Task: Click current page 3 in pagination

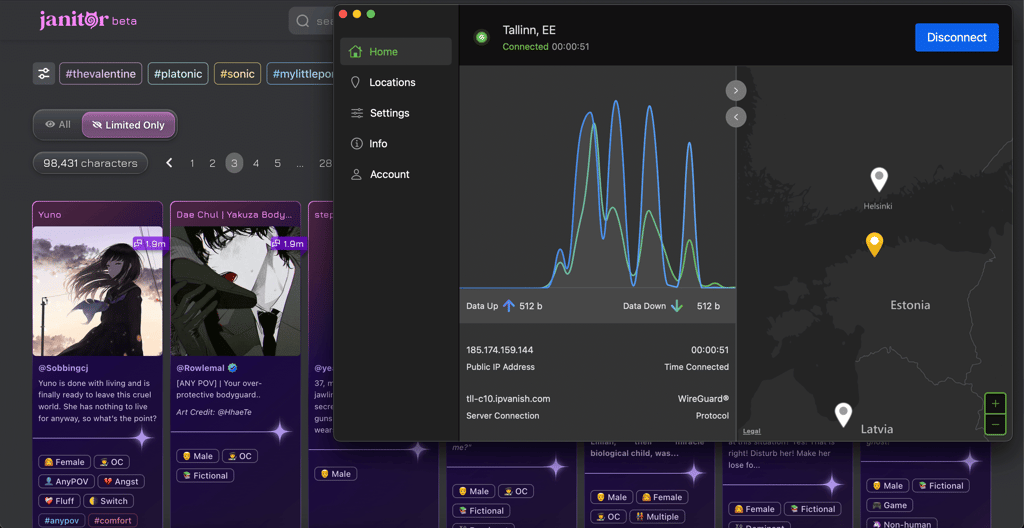Action: click(234, 163)
